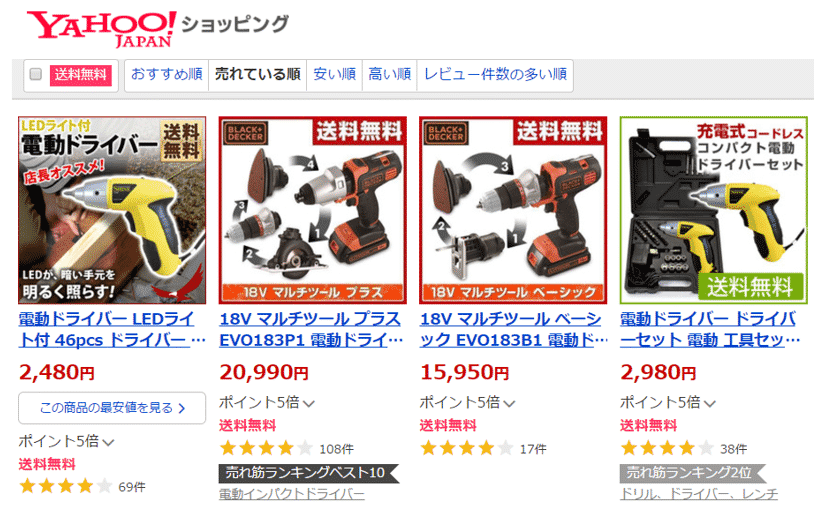Select the 売れている順 sort tab
Image resolution: width=825 pixels, height=507 pixels.
257,74
